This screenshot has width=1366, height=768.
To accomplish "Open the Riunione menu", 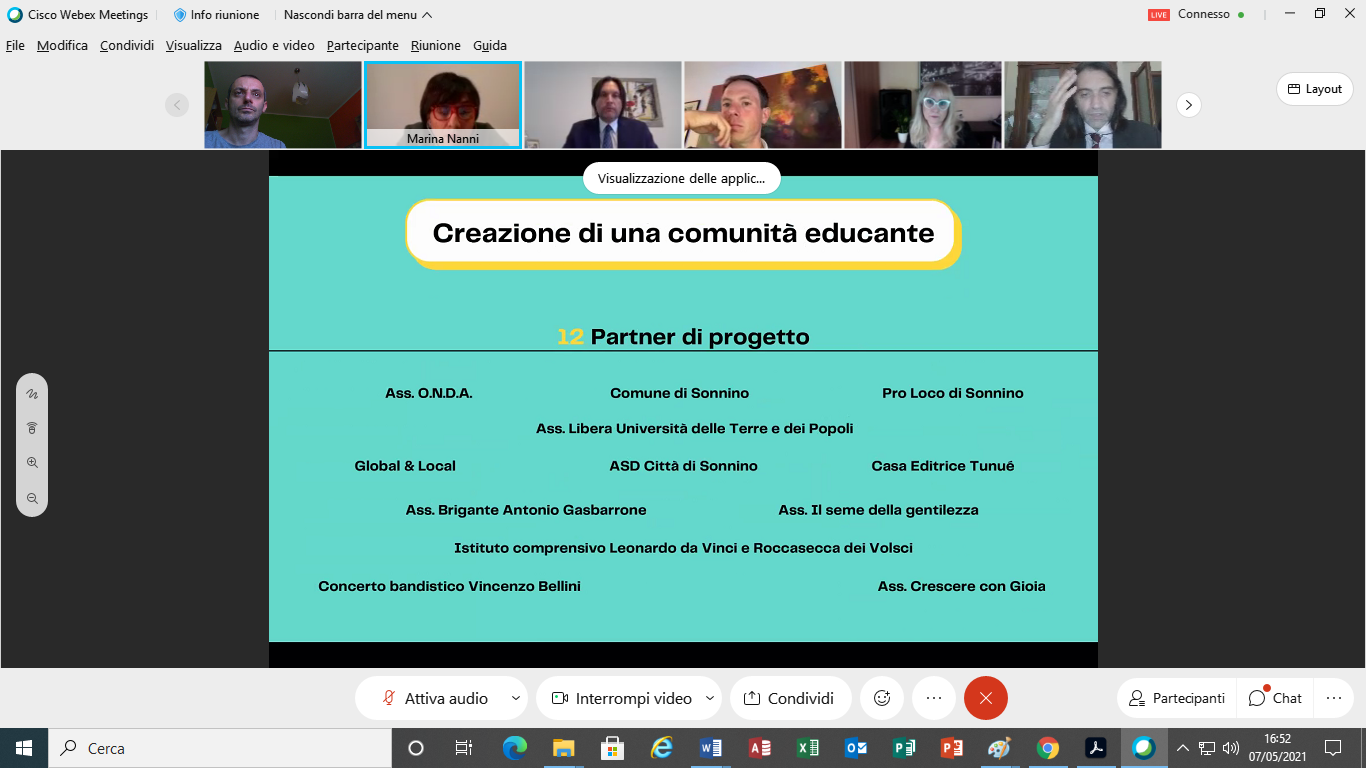I will tap(435, 45).
